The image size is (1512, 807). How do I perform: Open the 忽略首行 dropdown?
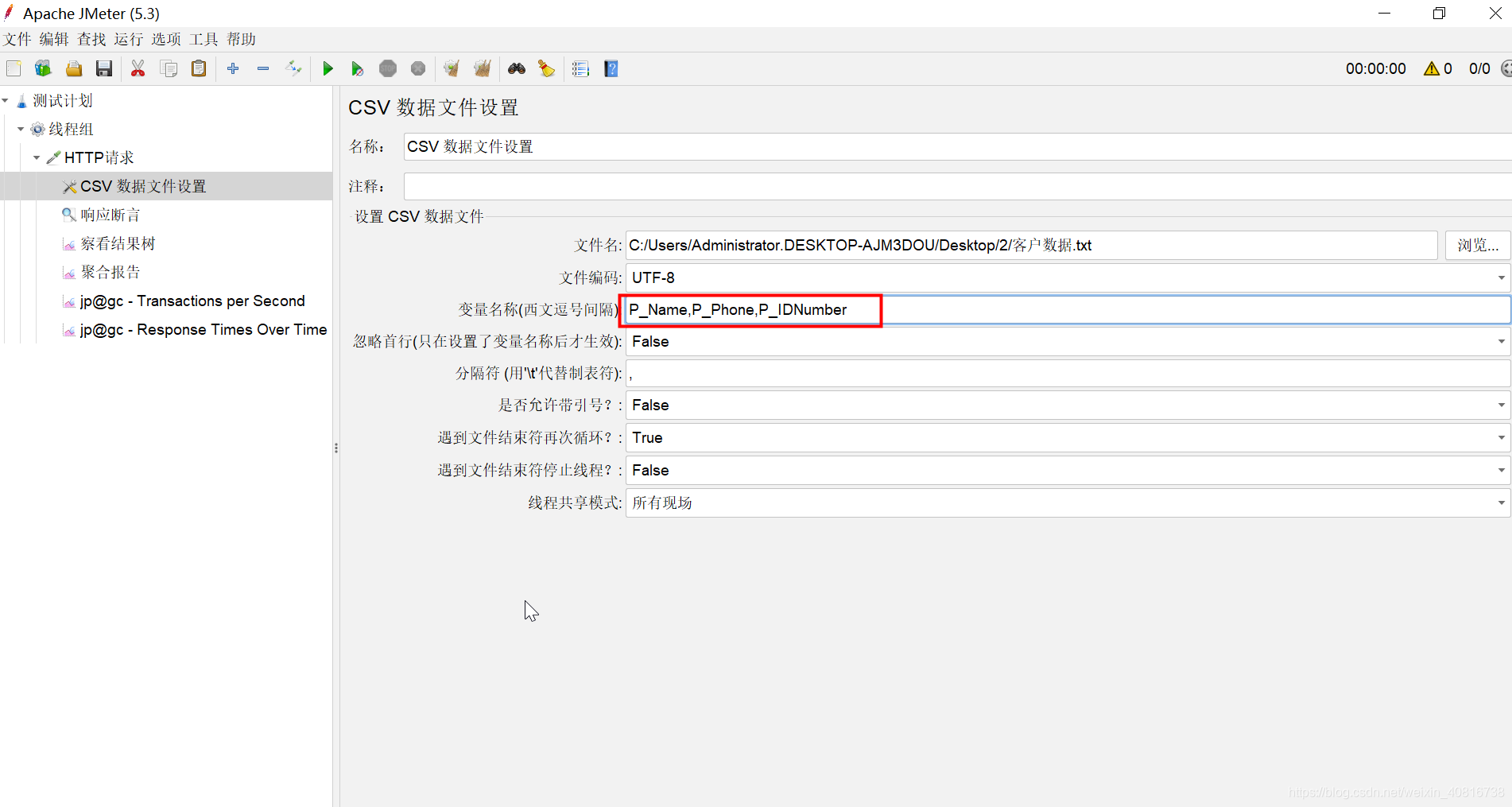pyautogui.click(x=1068, y=342)
